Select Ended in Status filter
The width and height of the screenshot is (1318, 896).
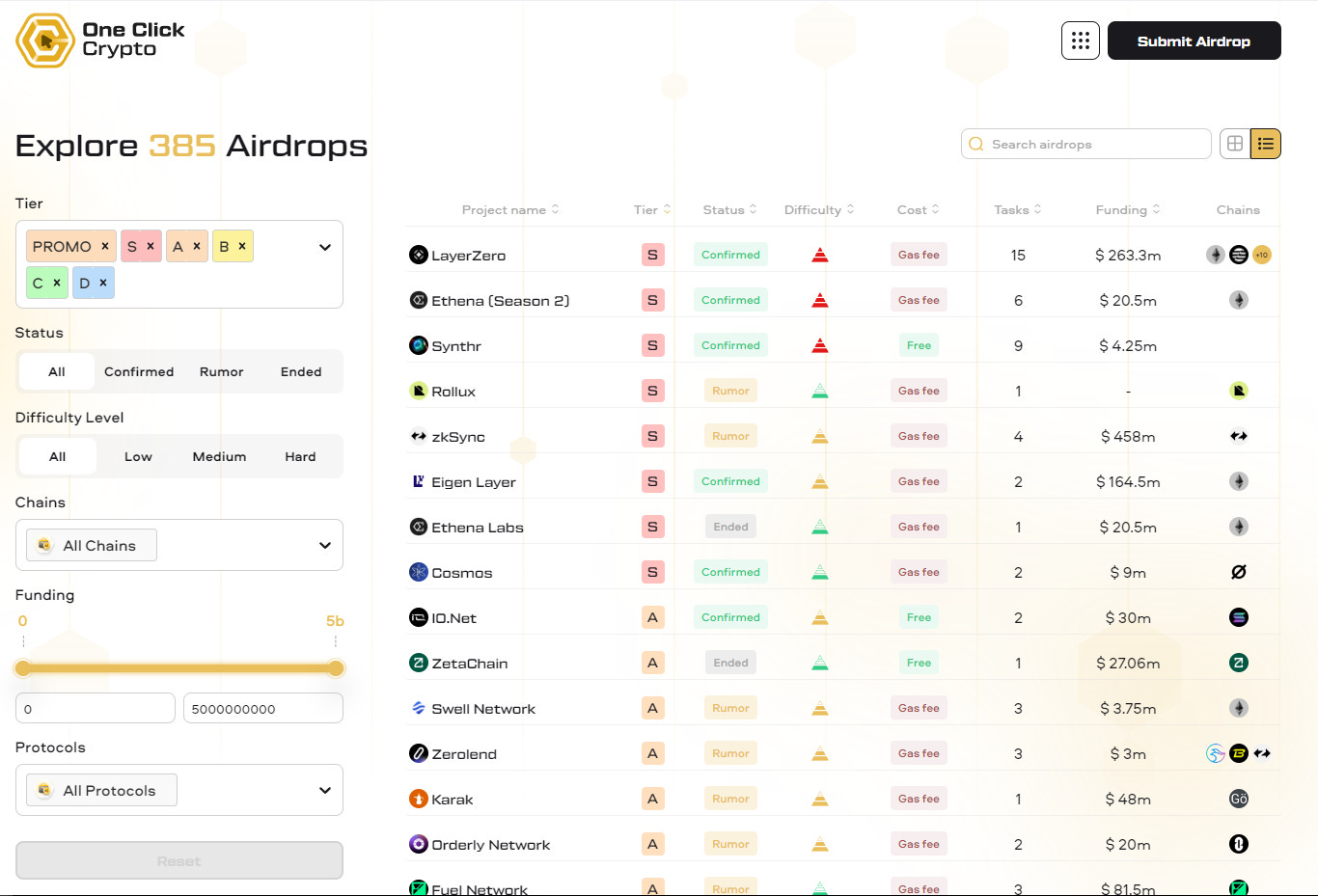tap(301, 371)
